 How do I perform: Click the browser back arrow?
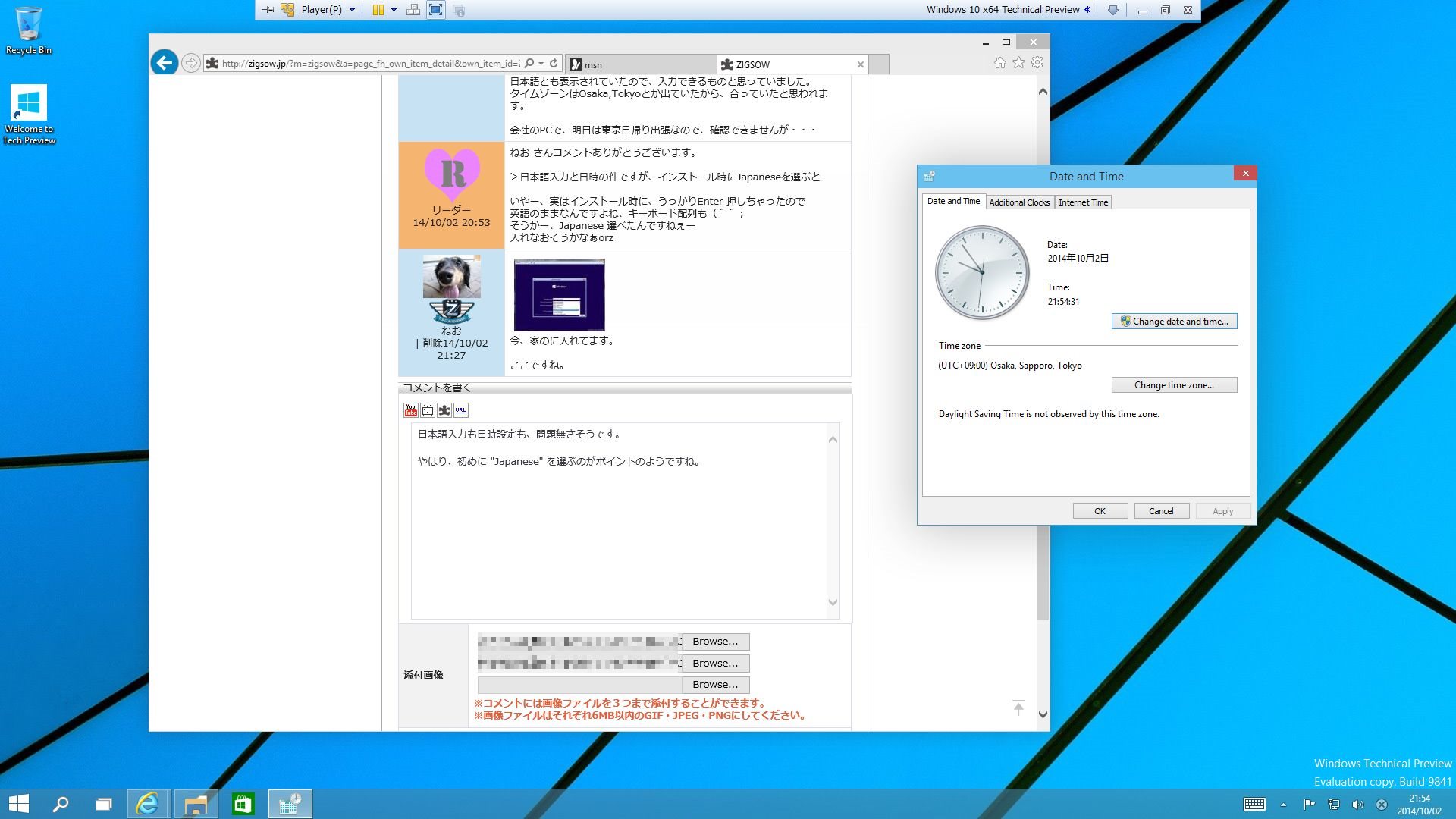click(164, 63)
